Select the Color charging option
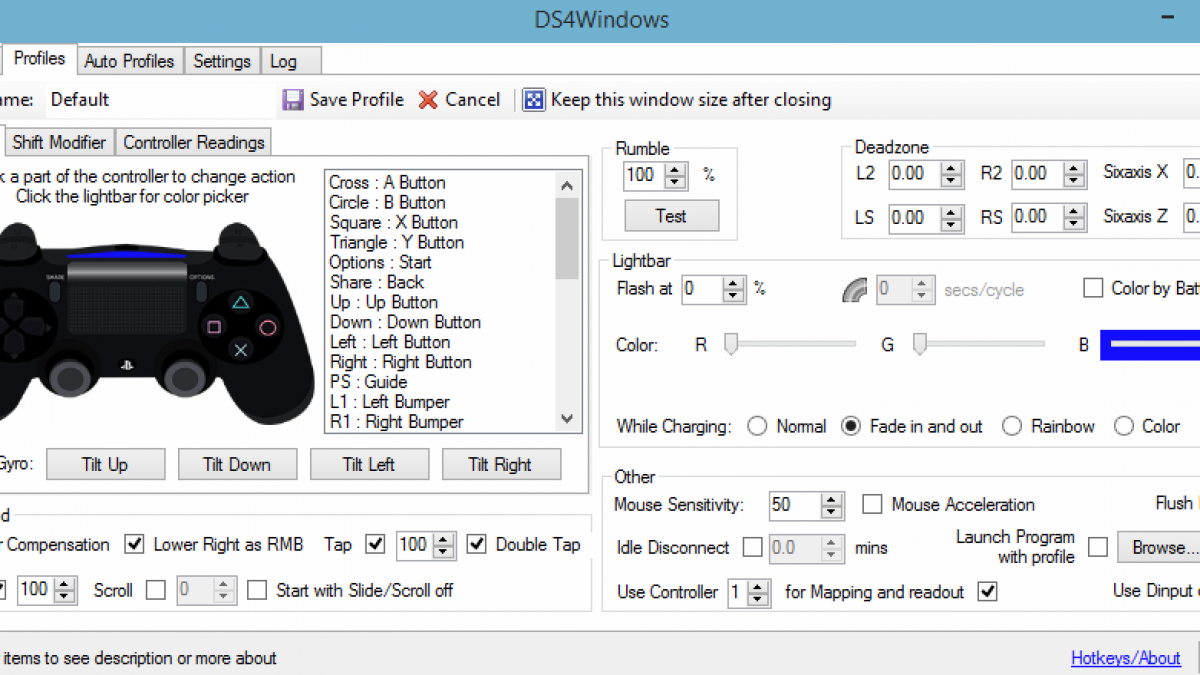 click(1124, 426)
